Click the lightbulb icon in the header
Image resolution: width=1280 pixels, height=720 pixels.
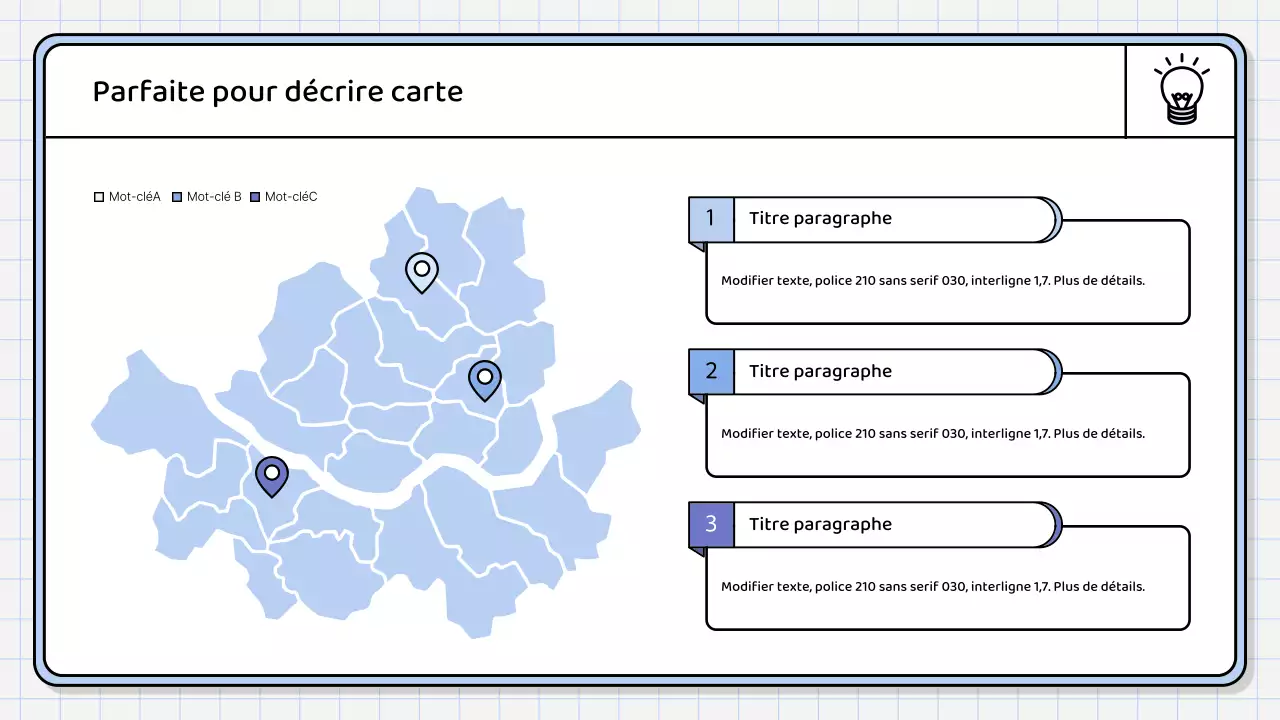[1181, 91]
